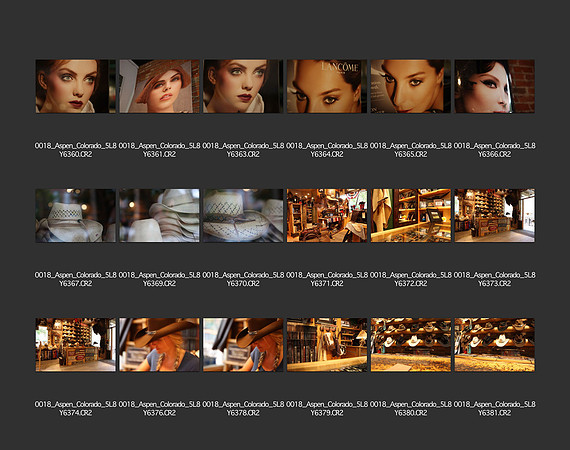Click the filename label Y6376.CR2
570x450 pixels.
point(159,409)
